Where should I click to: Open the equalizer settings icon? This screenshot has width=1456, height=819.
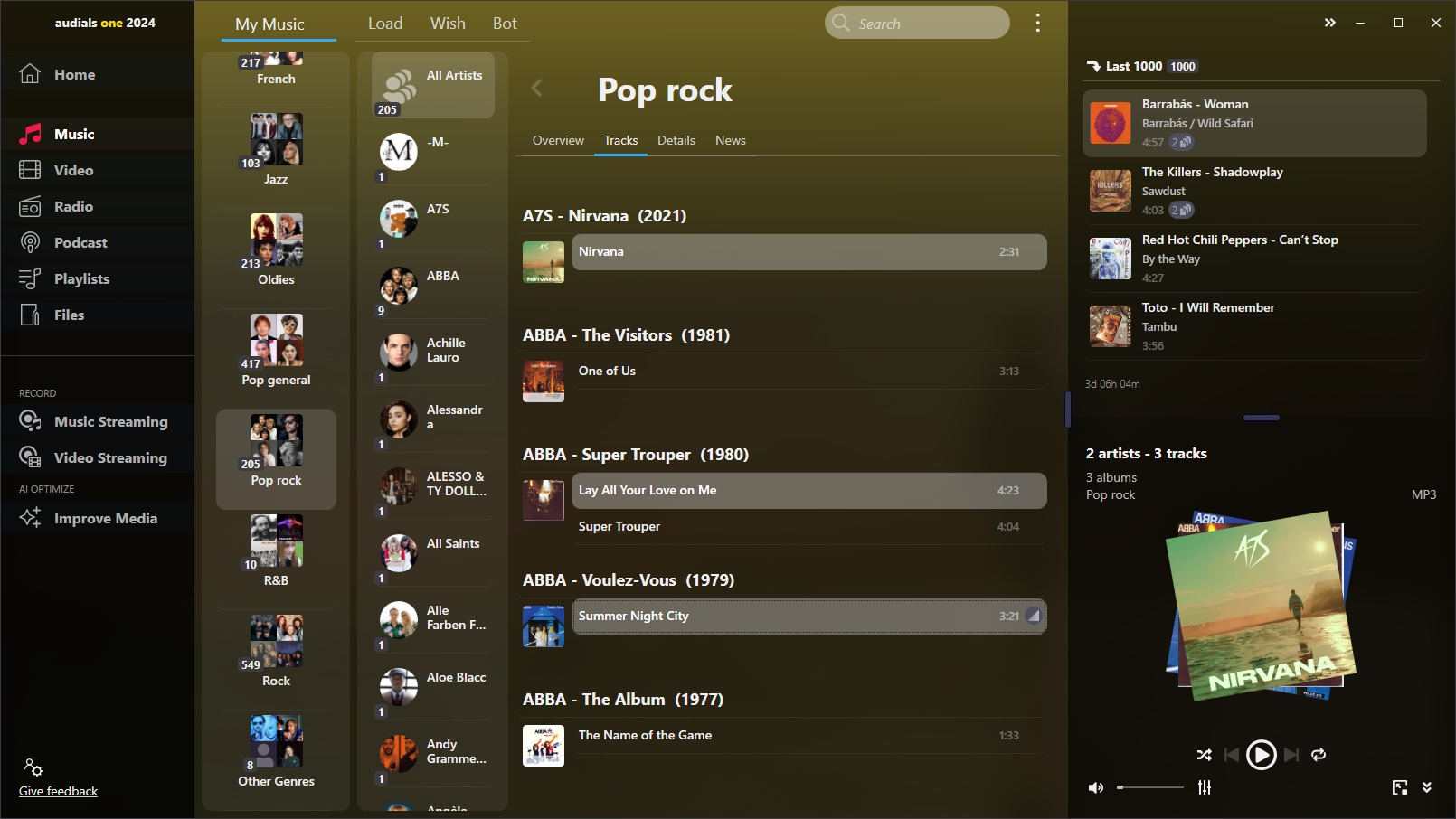tap(1205, 787)
